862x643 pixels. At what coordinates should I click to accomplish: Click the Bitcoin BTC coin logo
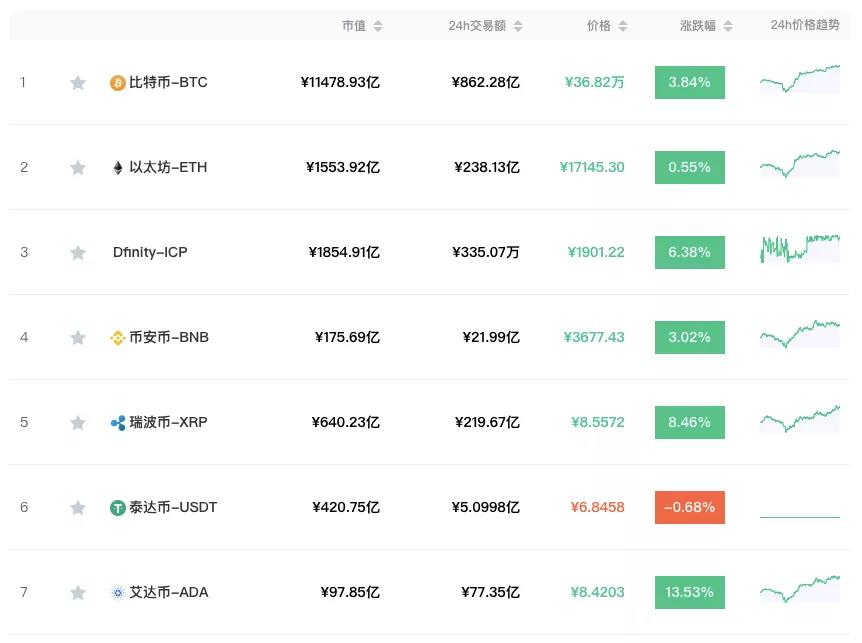118,82
